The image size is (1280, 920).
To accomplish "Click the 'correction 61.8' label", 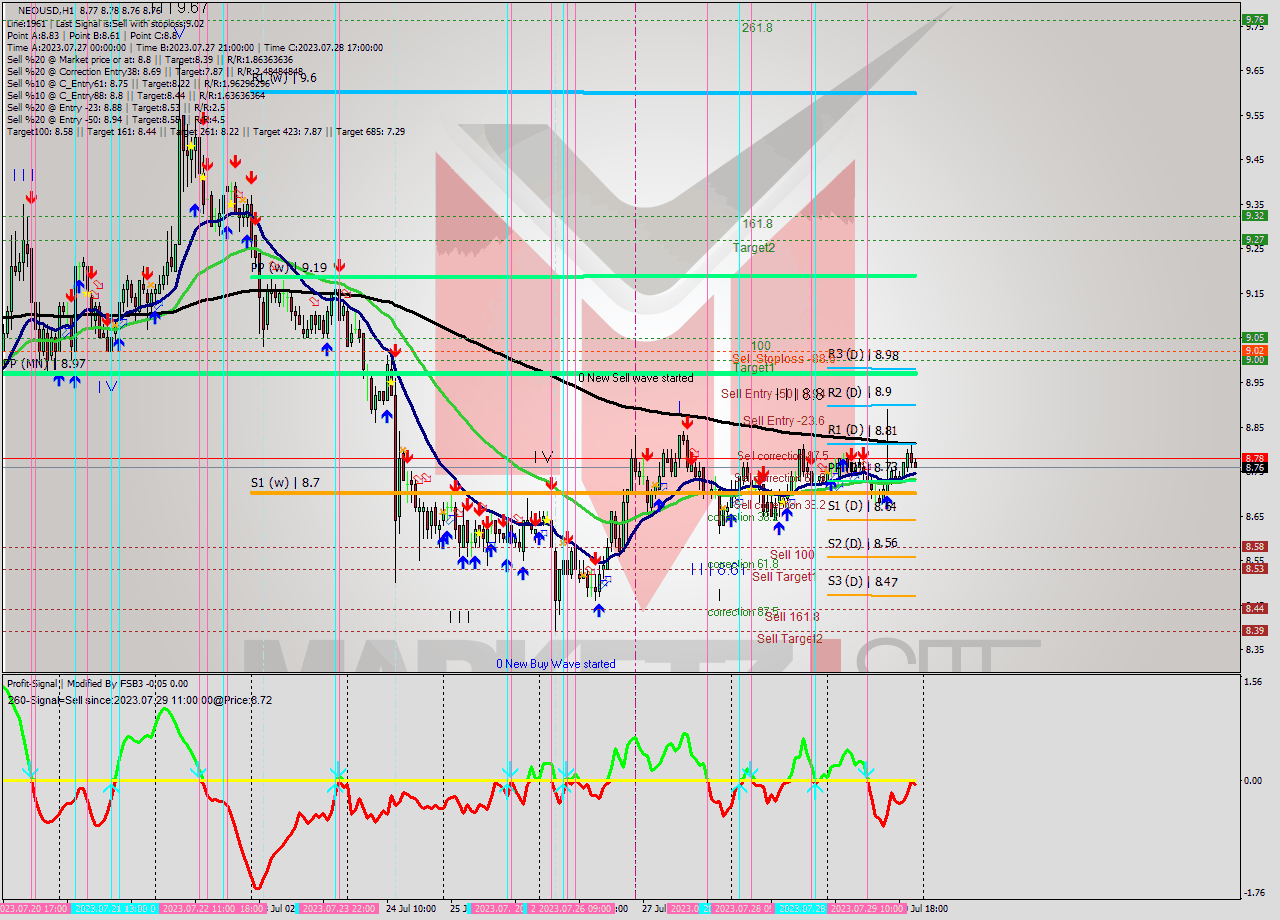I will pos(743,565).
